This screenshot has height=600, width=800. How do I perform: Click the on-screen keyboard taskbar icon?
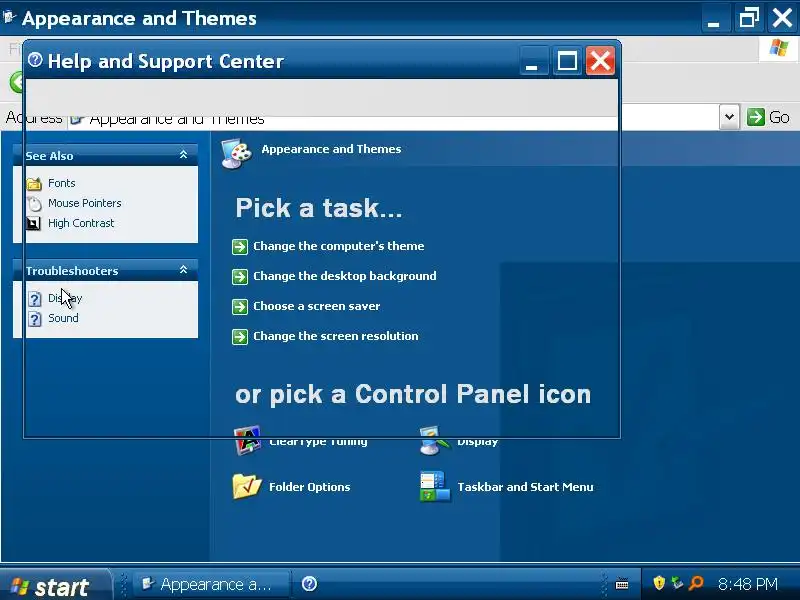(622, 584)
